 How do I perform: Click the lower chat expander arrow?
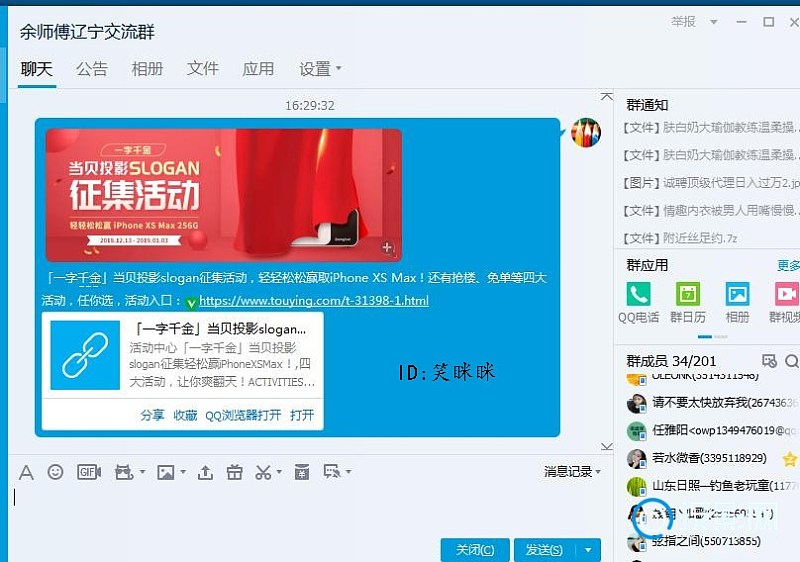click(x=607, y=447)
